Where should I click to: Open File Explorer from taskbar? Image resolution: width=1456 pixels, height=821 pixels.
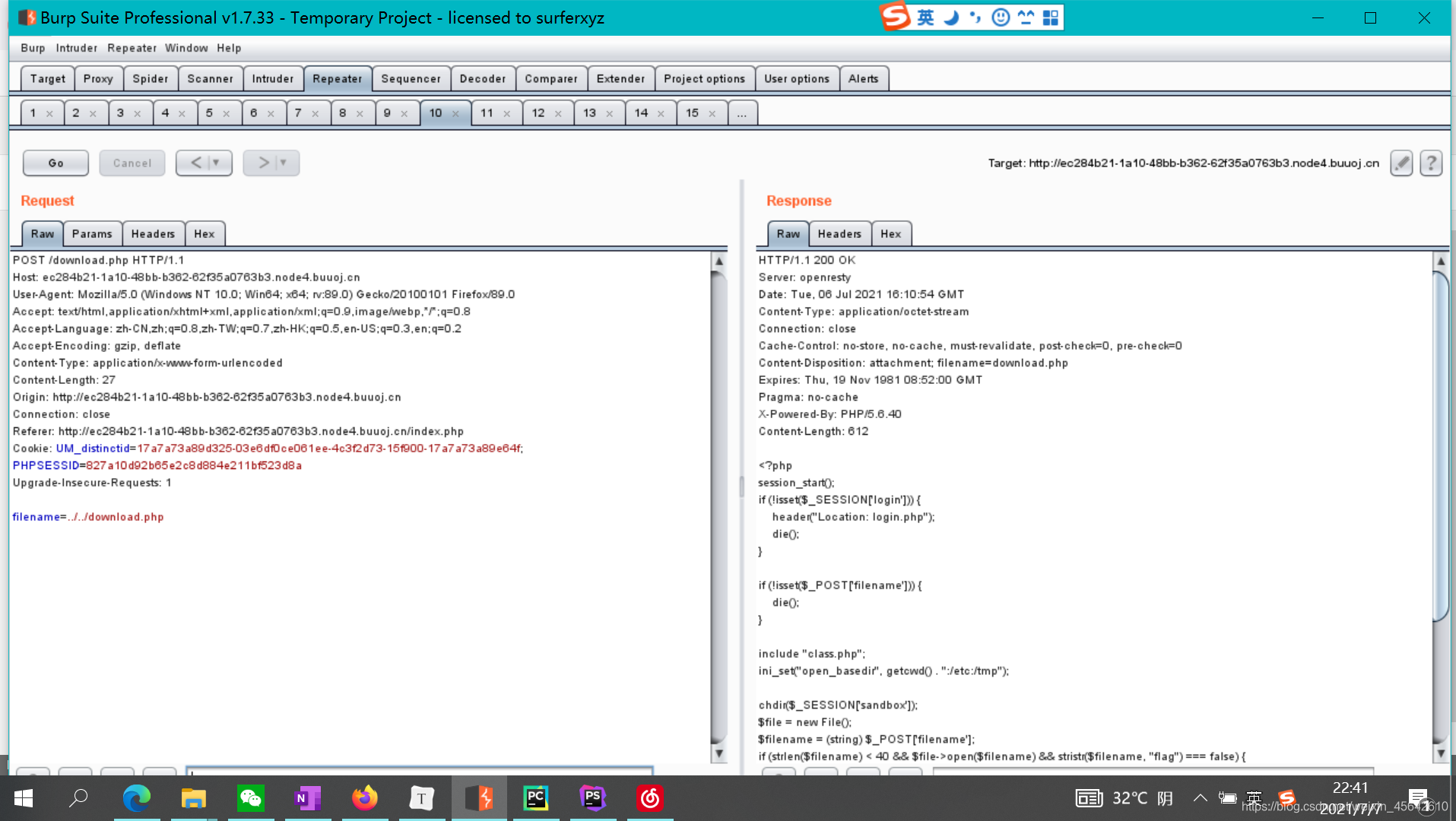[194, 798]
